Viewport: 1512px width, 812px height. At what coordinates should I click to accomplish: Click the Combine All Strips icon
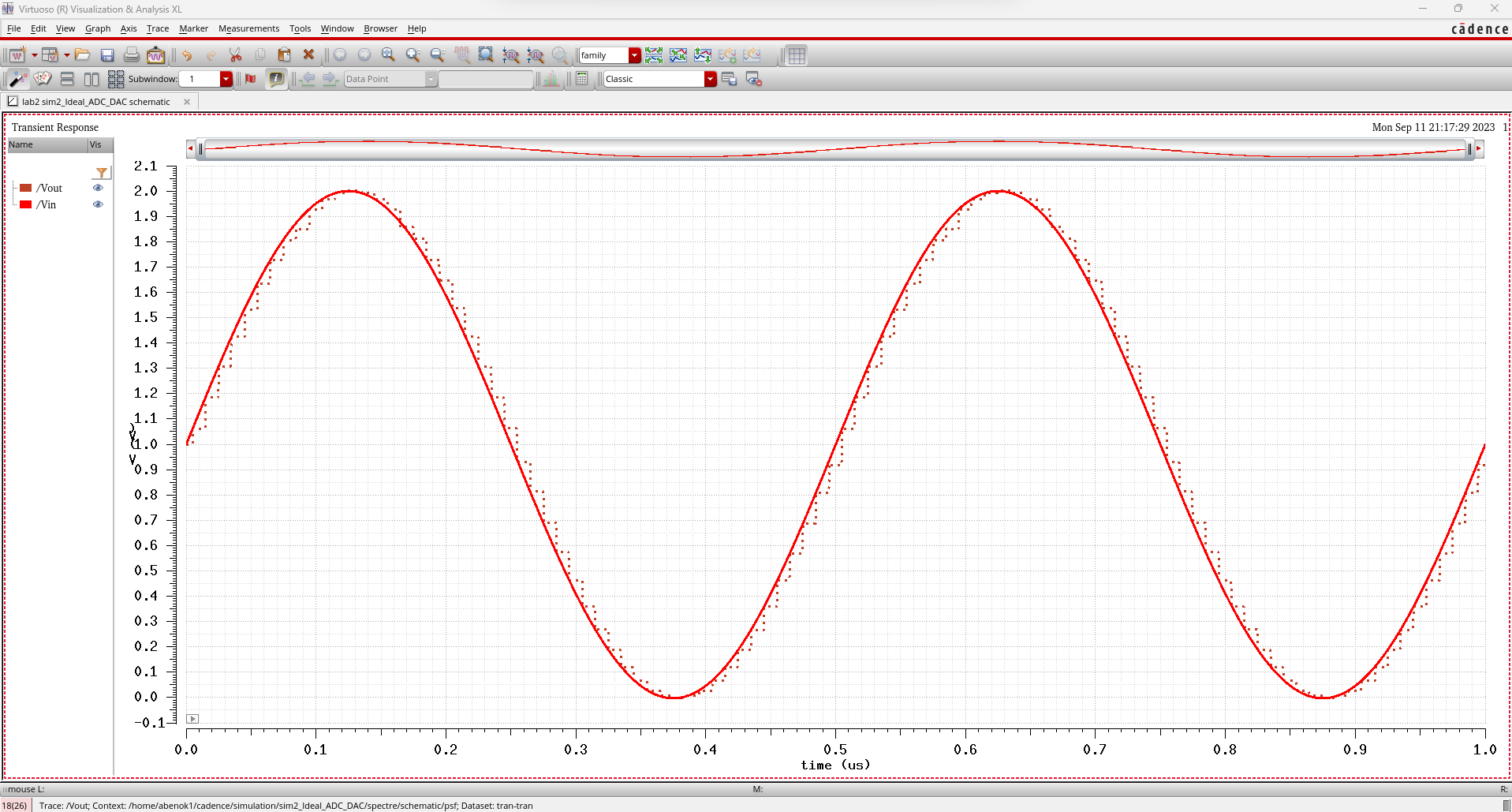click(678, 55)
